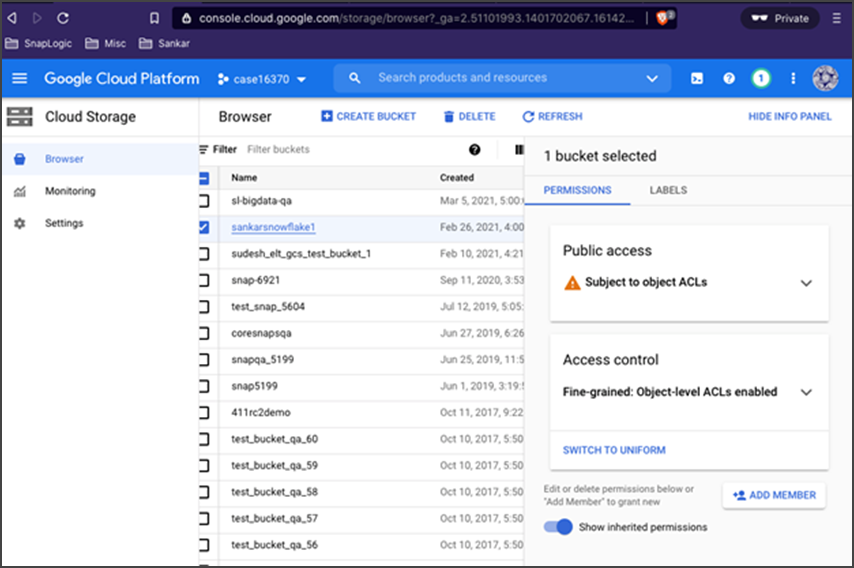
Task: Switch to the PERMISSIONS tab
Action: [x=577, y=190]
